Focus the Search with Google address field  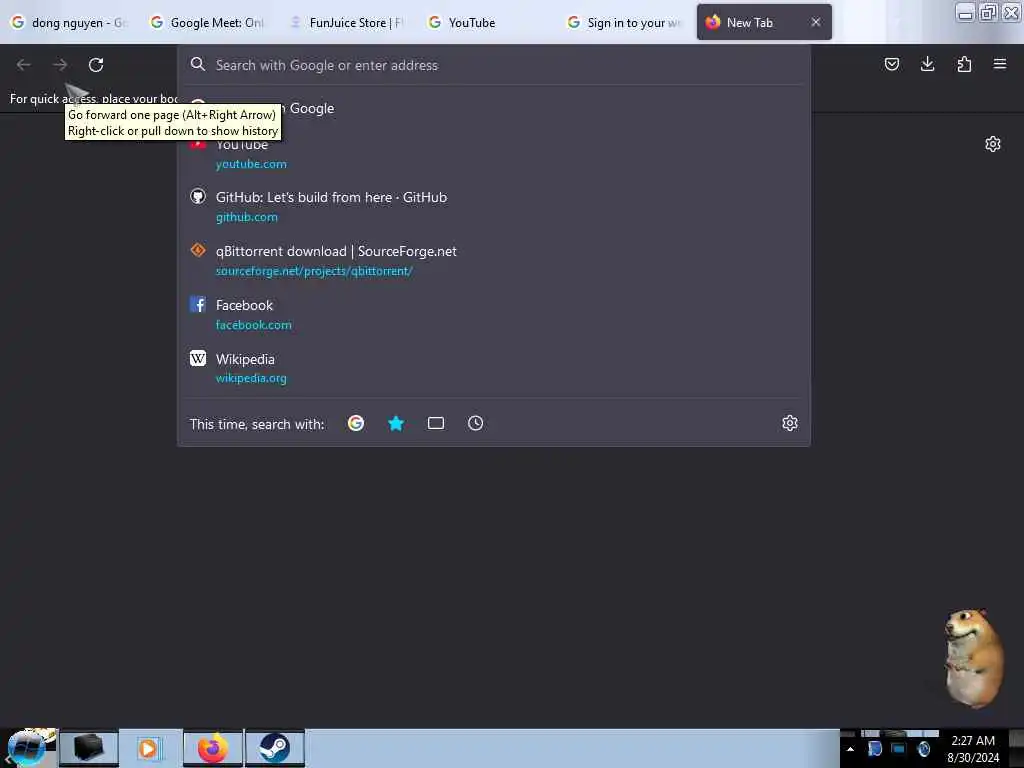(x=493, y=65)
